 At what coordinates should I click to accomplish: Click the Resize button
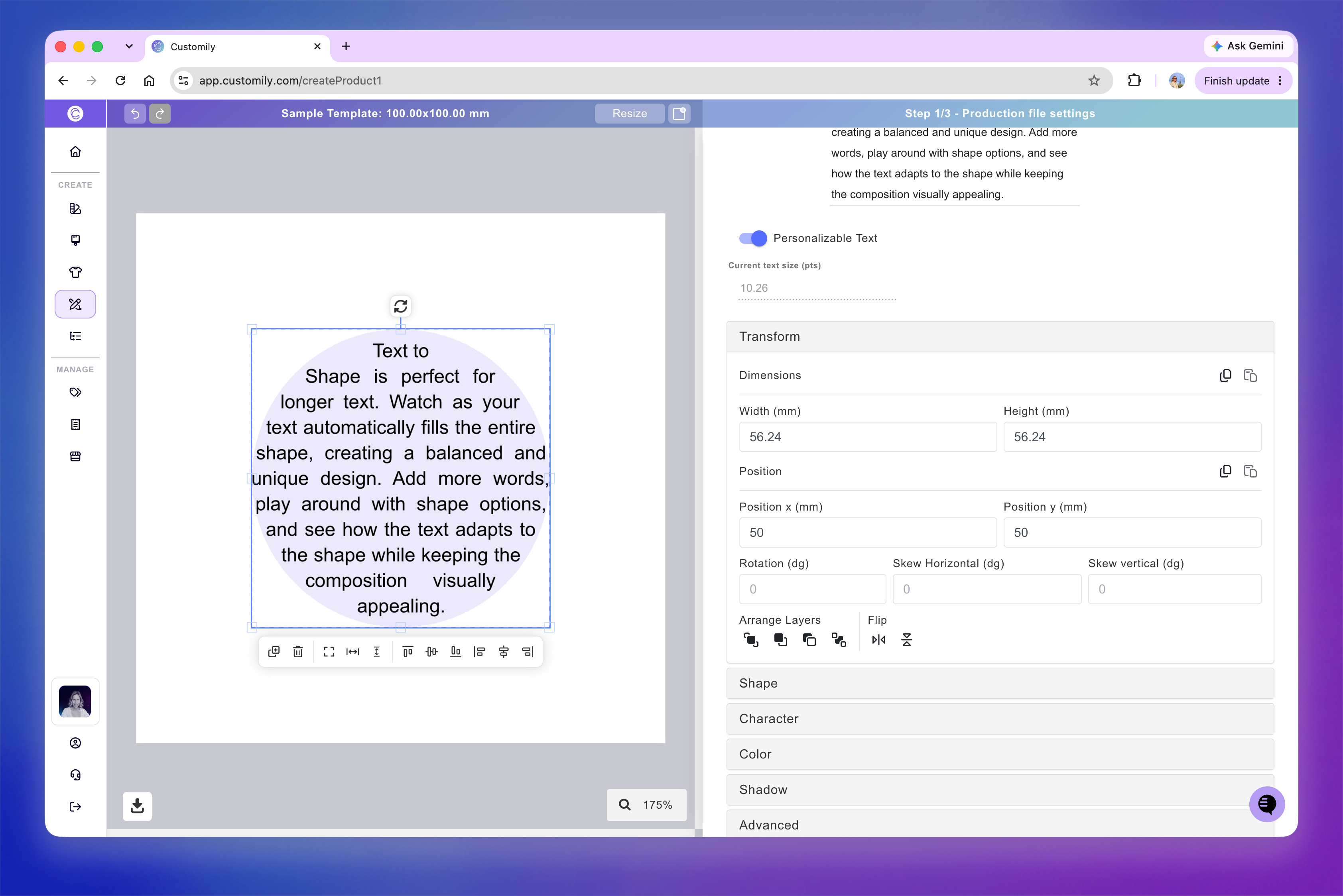630,113
